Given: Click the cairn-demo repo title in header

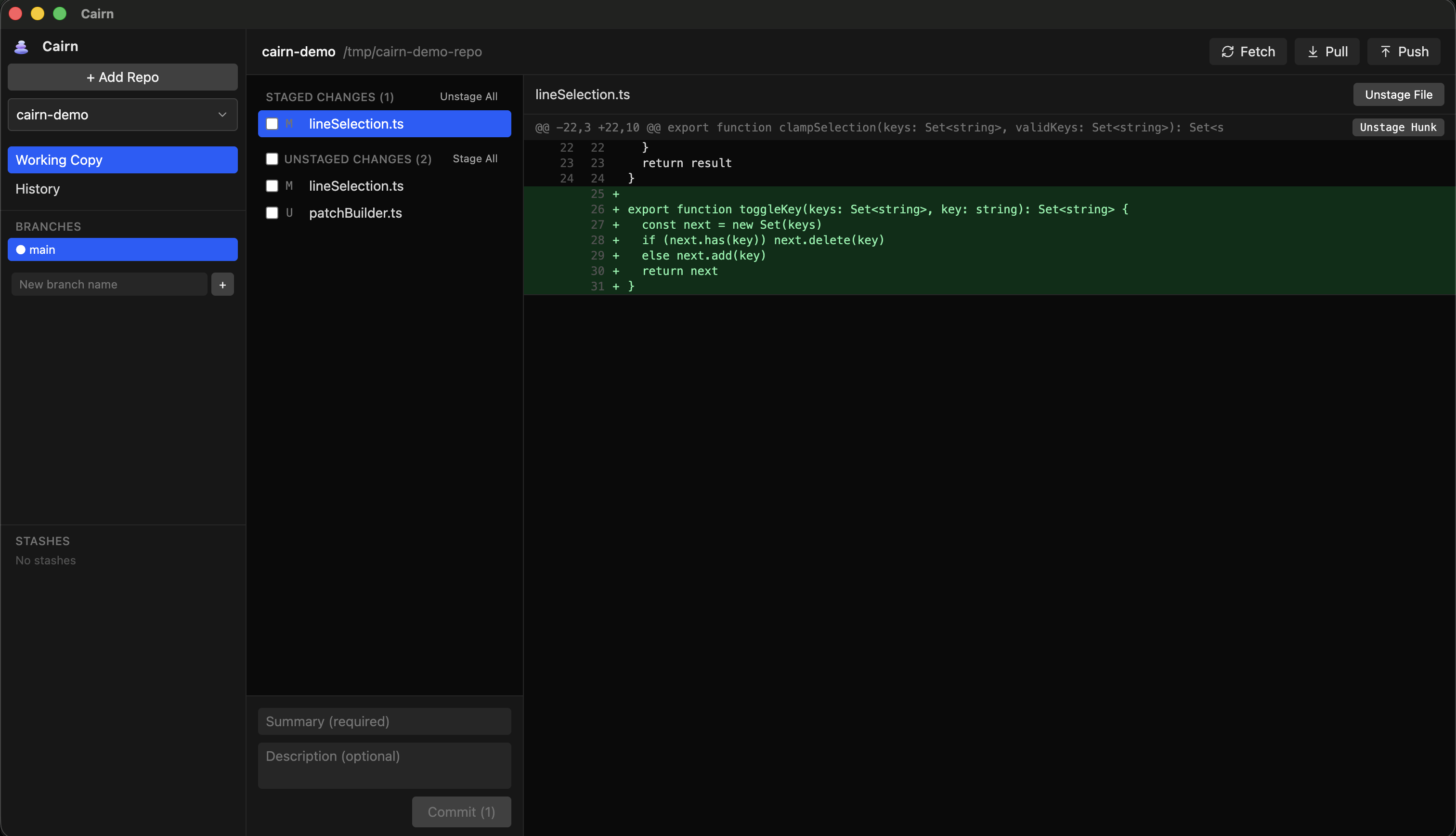Looking at the screenshot, I should click(299, 52).
